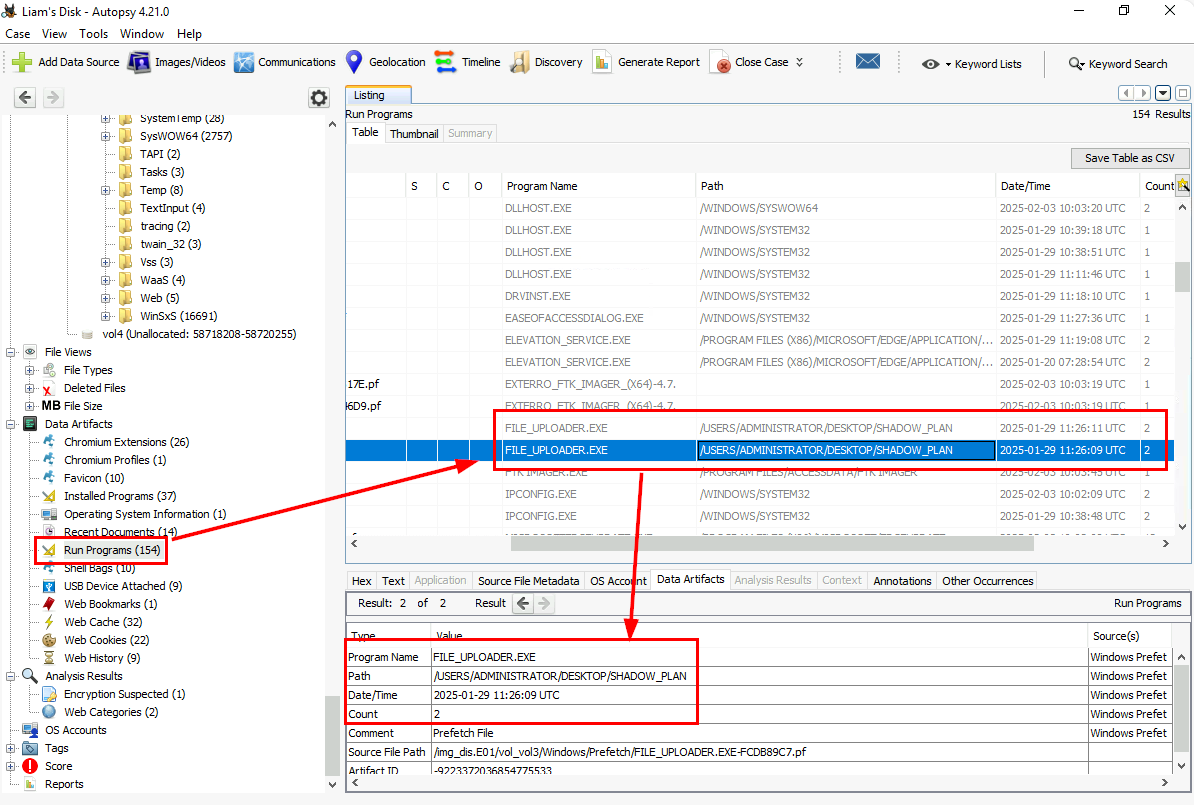The height and width of the screenshot is (805, 1194).
Task: Click the Generate Report icon
Action: click(x=602, y=62)
